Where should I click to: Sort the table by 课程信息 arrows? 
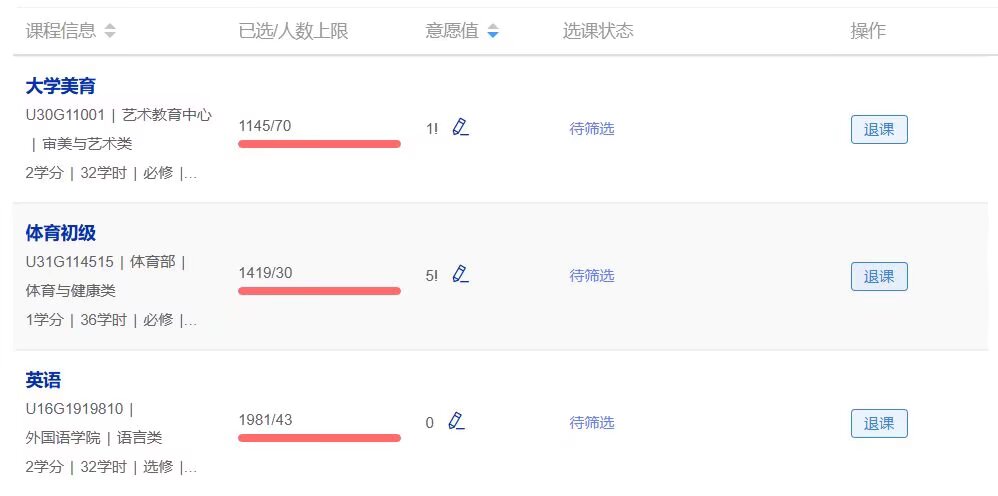point(110,31)
